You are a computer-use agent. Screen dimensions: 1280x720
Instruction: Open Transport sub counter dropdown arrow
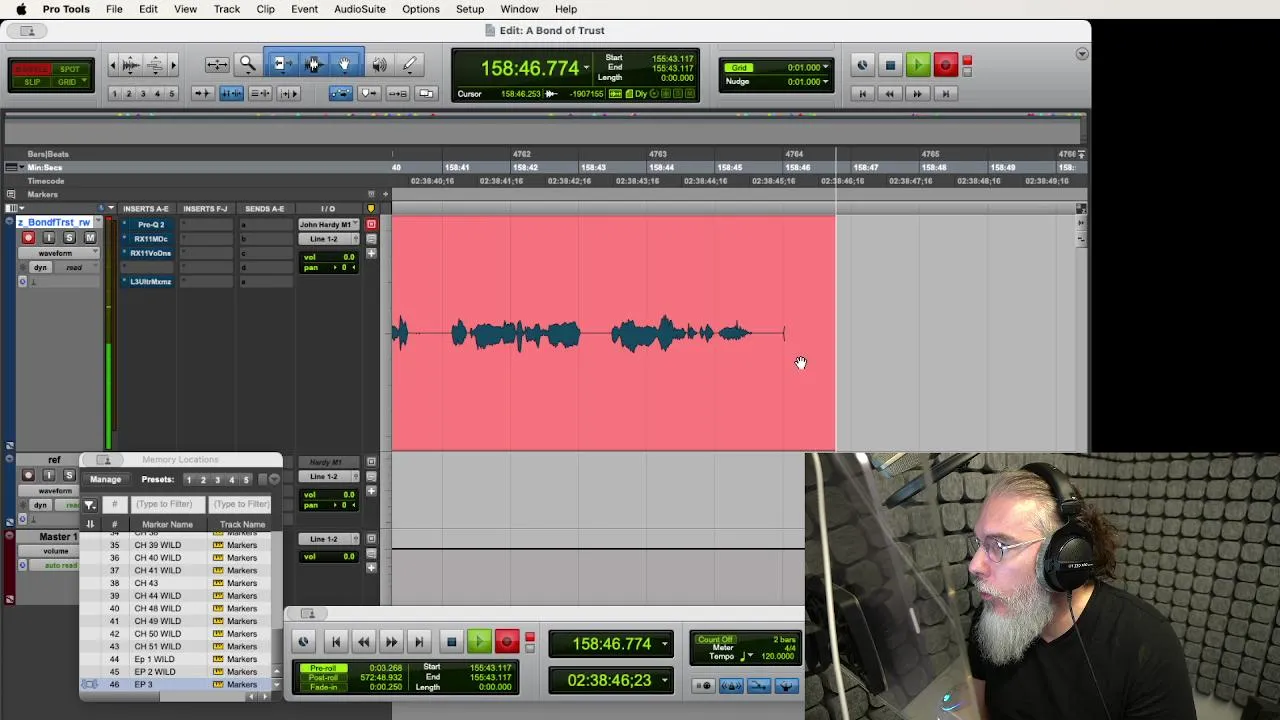pyautogui.click(x=664, y=680)
